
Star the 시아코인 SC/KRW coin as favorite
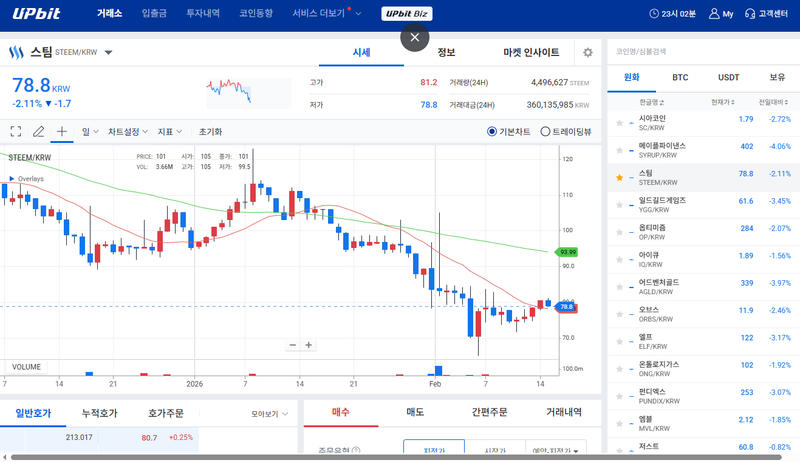619,119
